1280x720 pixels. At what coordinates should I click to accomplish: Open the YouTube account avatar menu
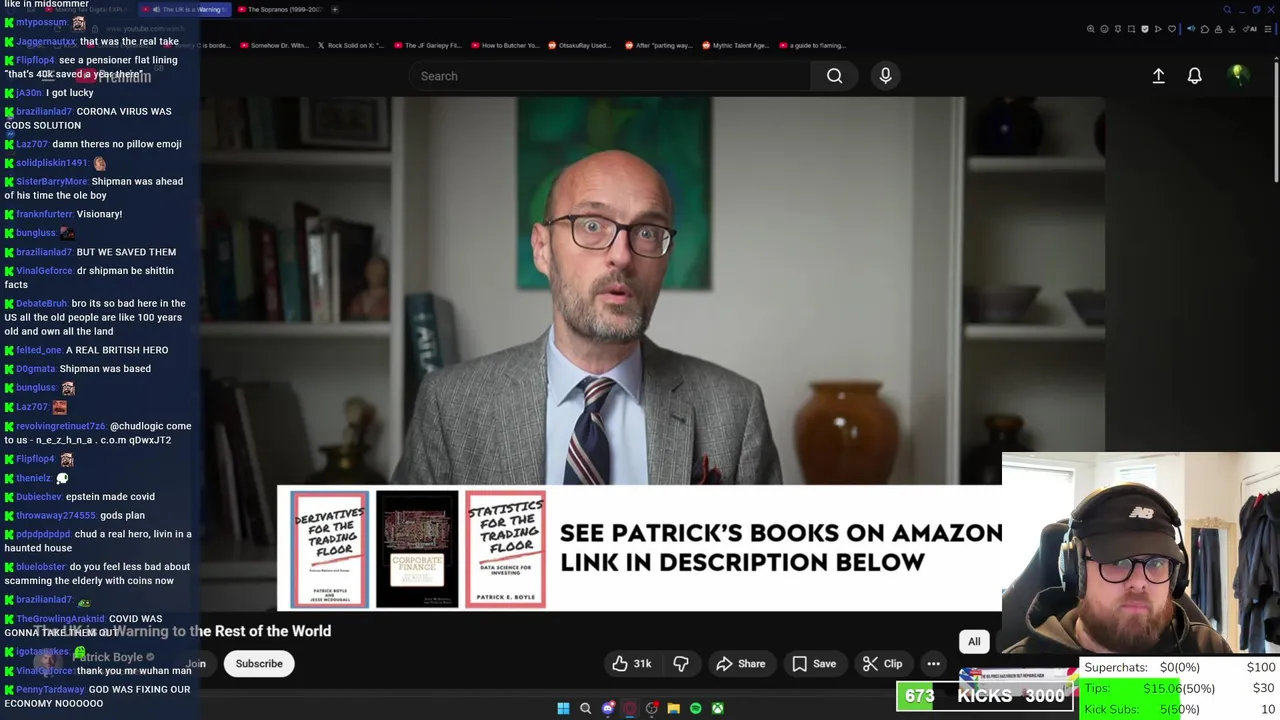pyautogui.click(x=1237, y=75)
